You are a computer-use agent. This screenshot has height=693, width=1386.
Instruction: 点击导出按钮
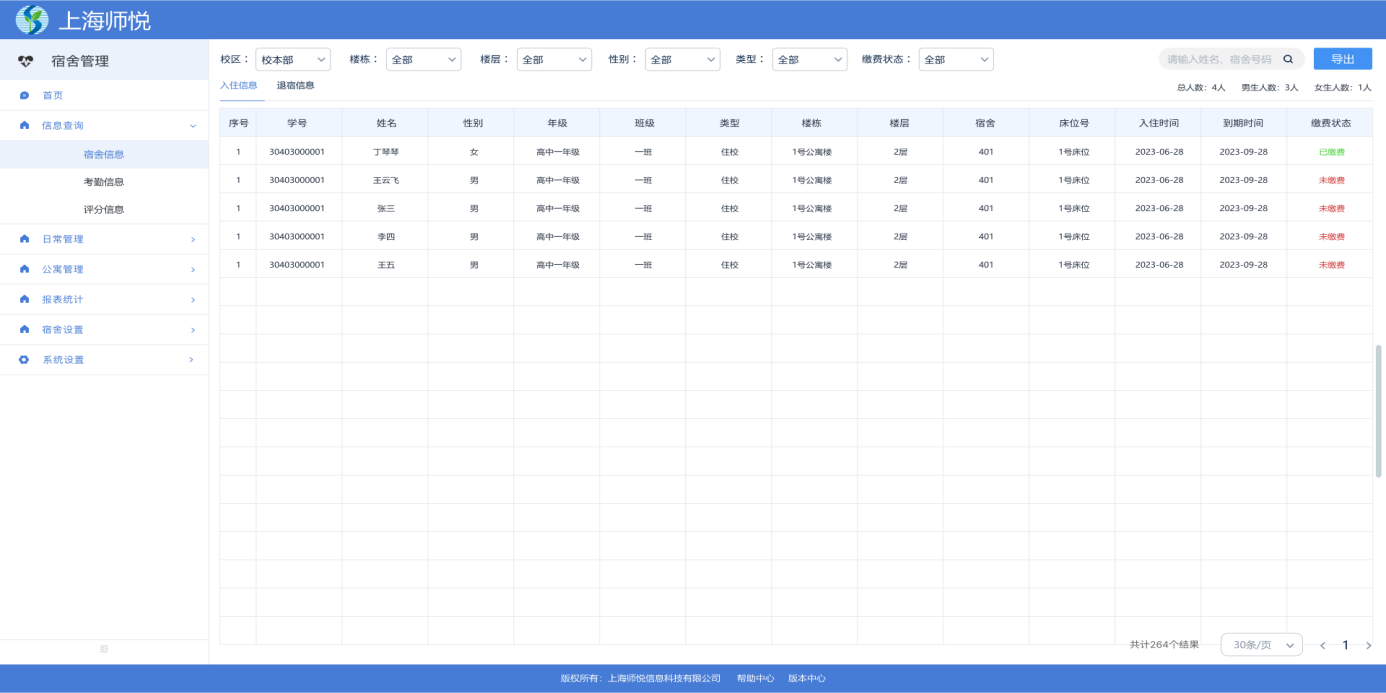pos(1340,58)
